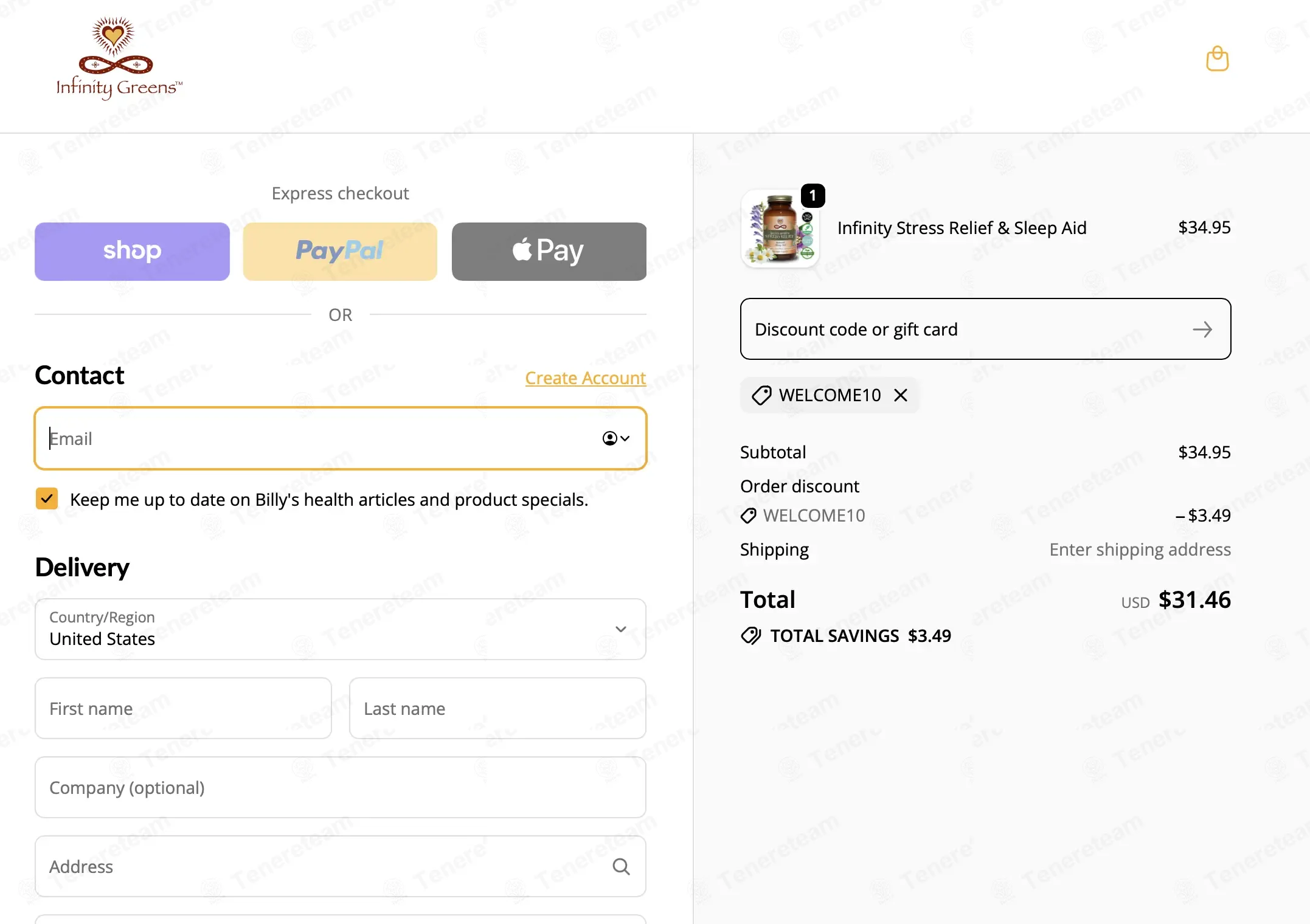Screen dimensions: 1310x924
Task: Pay with Shop Pay express button
Action: 132,251
